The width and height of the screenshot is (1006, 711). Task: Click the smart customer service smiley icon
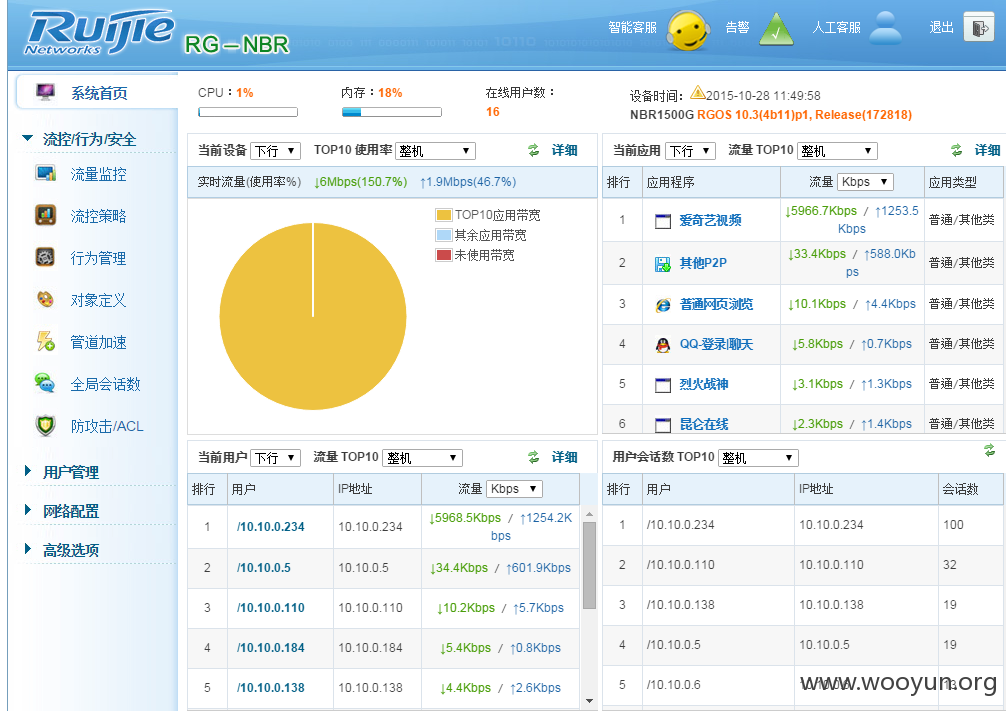(x=688, y=30)
